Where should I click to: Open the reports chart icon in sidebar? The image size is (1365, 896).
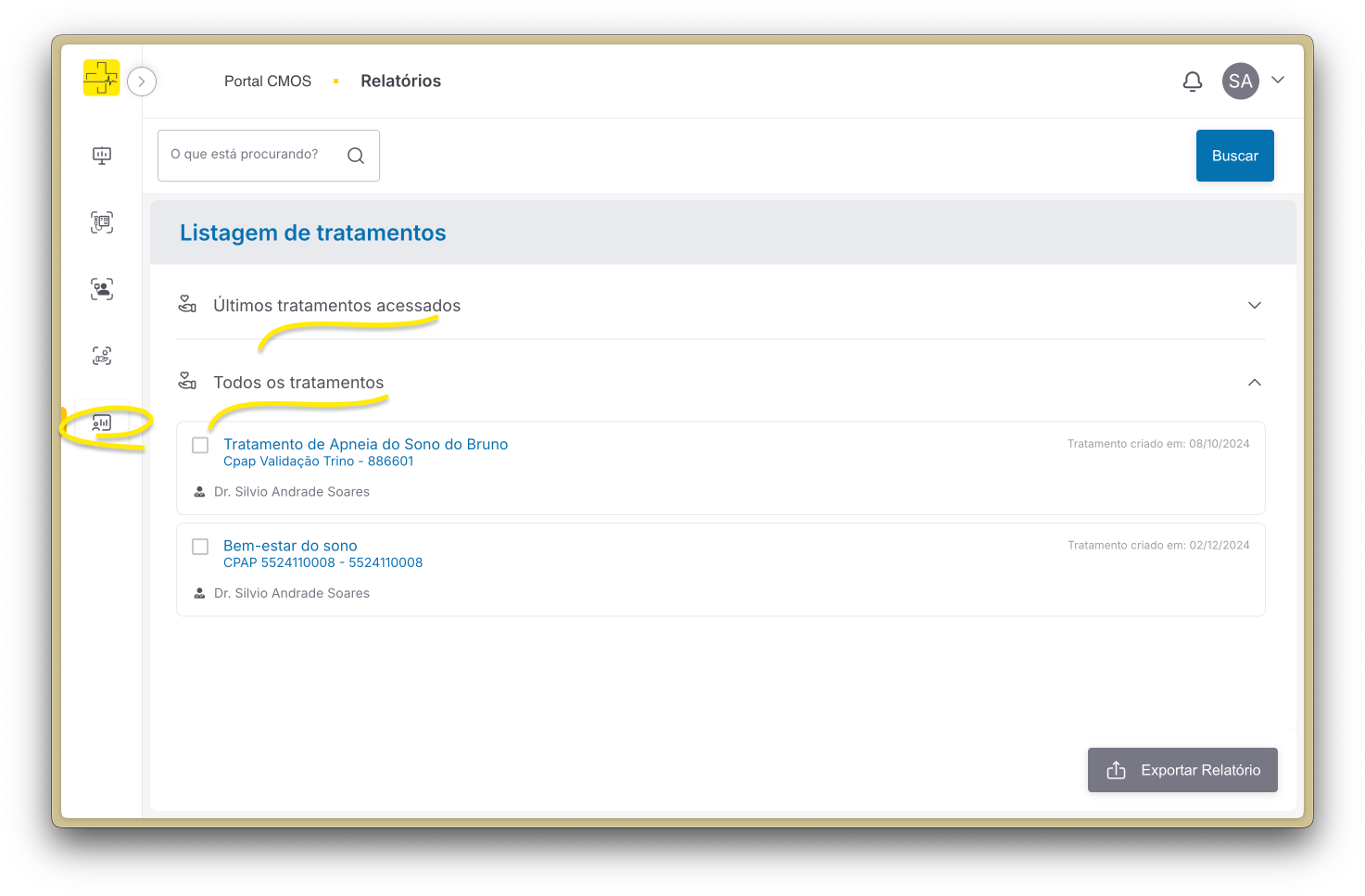[102, 423]
